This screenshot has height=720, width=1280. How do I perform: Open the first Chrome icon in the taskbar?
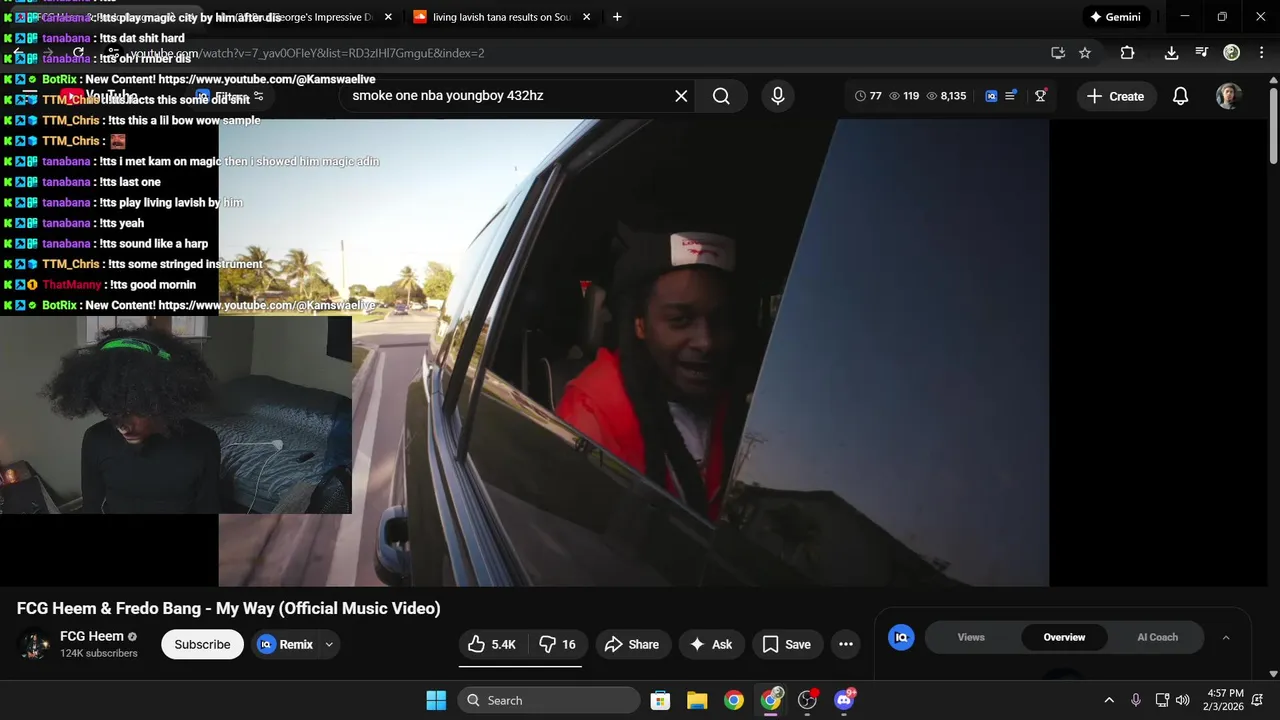click(734, 700)
